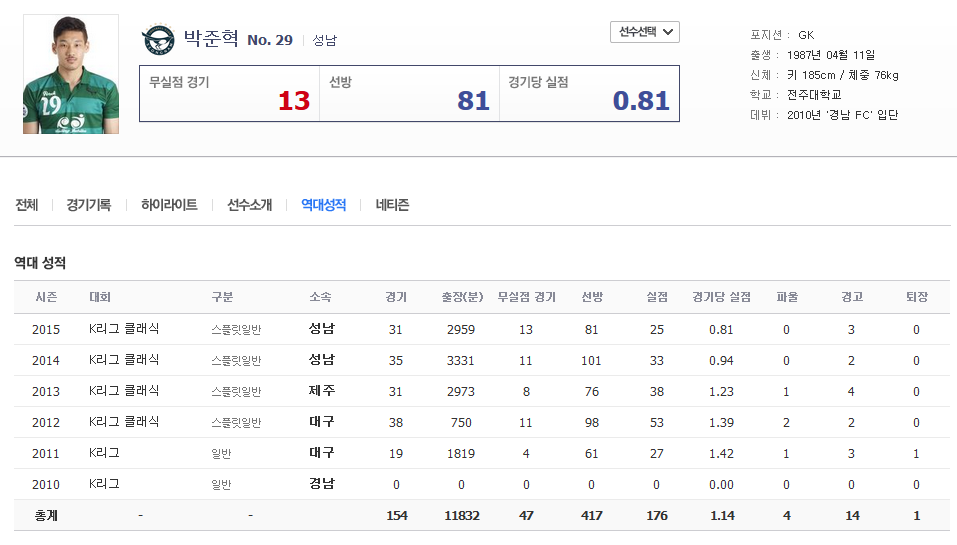The width and height of the screenshot is (957, 545).
Task: Click 1.39 value in 2012 row
Action: coord(721,423)
